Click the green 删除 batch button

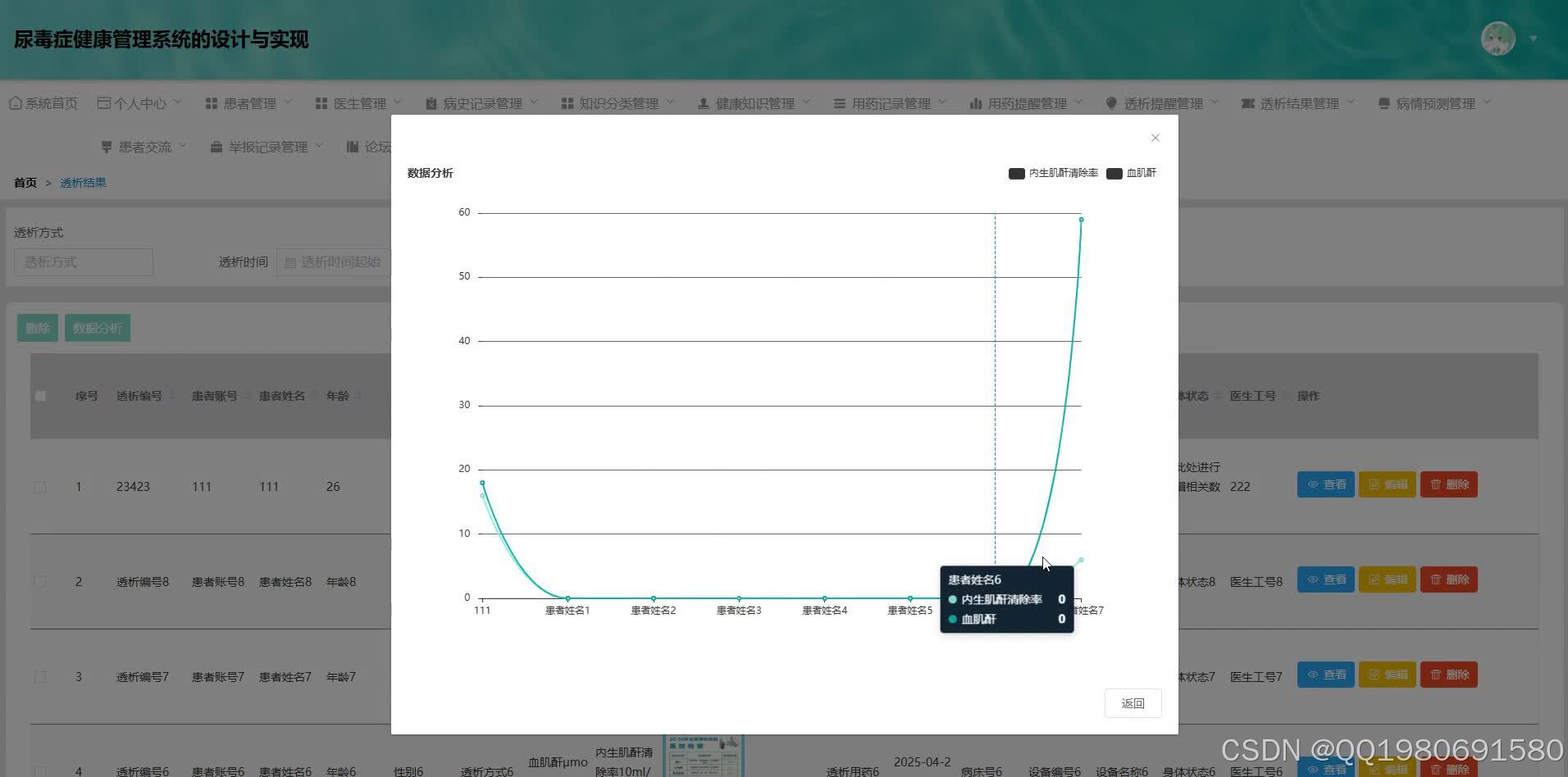pyautogui.click(x=38, y=329)
